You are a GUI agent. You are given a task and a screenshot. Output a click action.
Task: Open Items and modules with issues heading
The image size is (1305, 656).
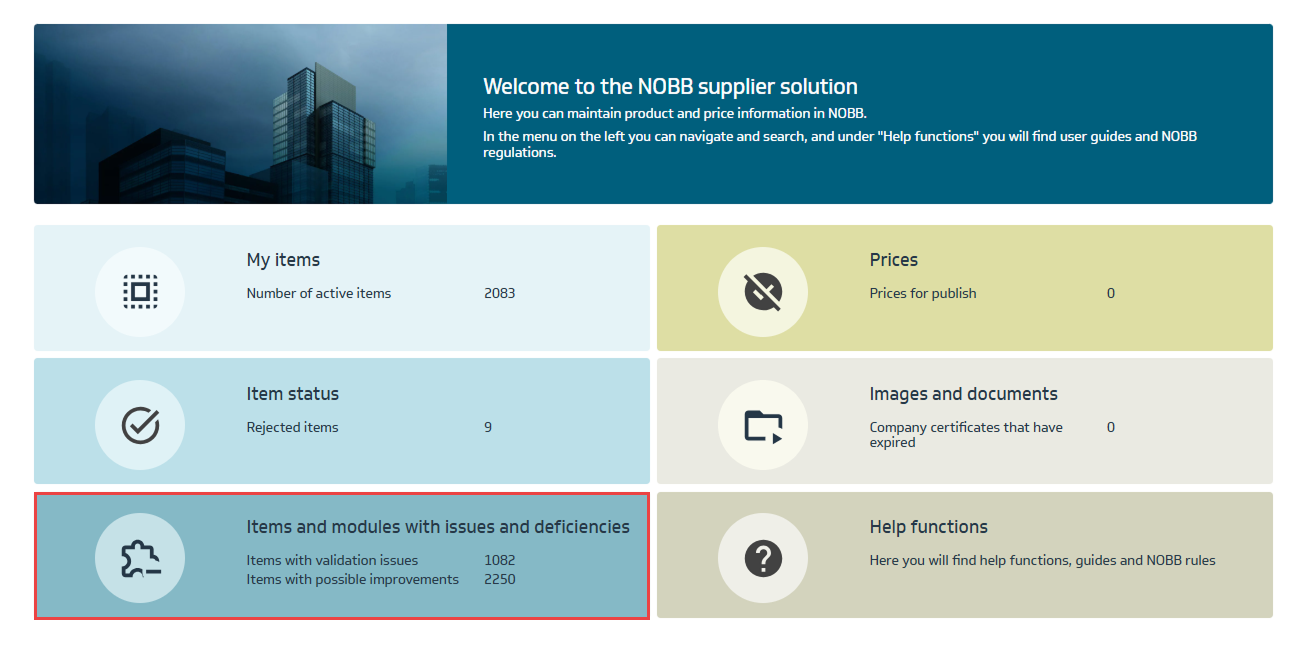click(438, 527)
